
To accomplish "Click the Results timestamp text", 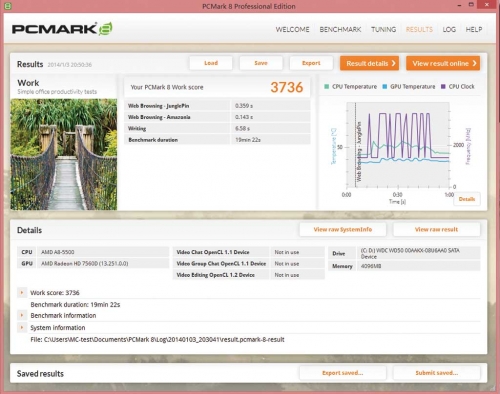I will pyautogui.click(x=70, y=65).
